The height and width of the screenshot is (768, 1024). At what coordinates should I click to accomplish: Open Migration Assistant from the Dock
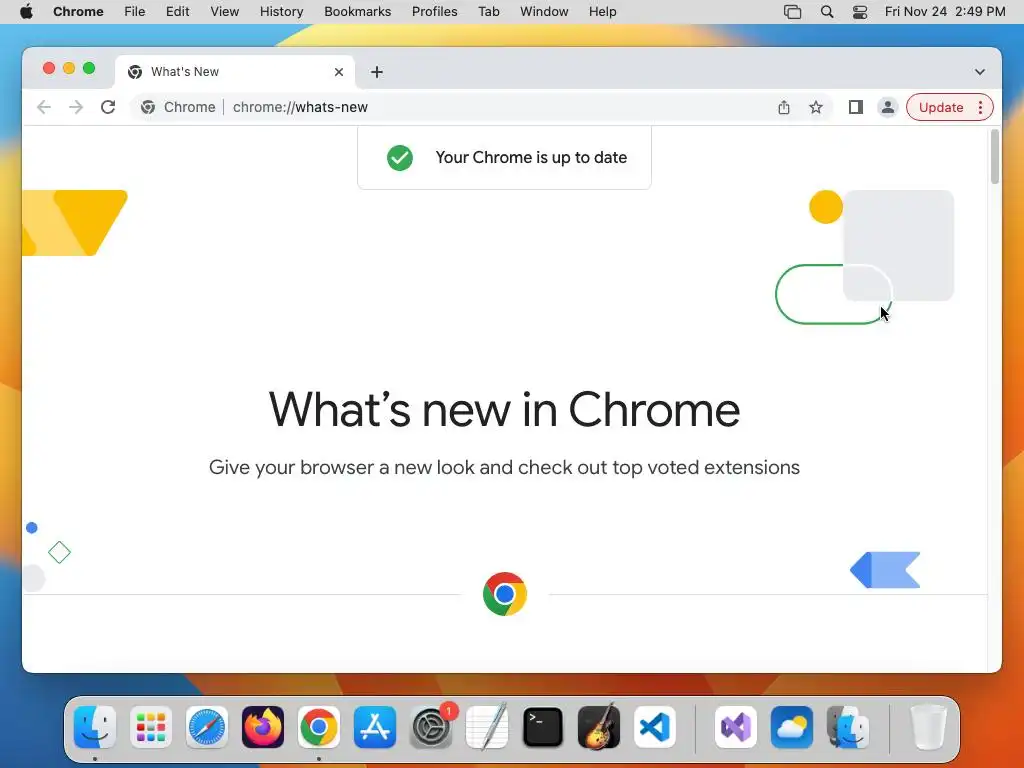point(848,727)
